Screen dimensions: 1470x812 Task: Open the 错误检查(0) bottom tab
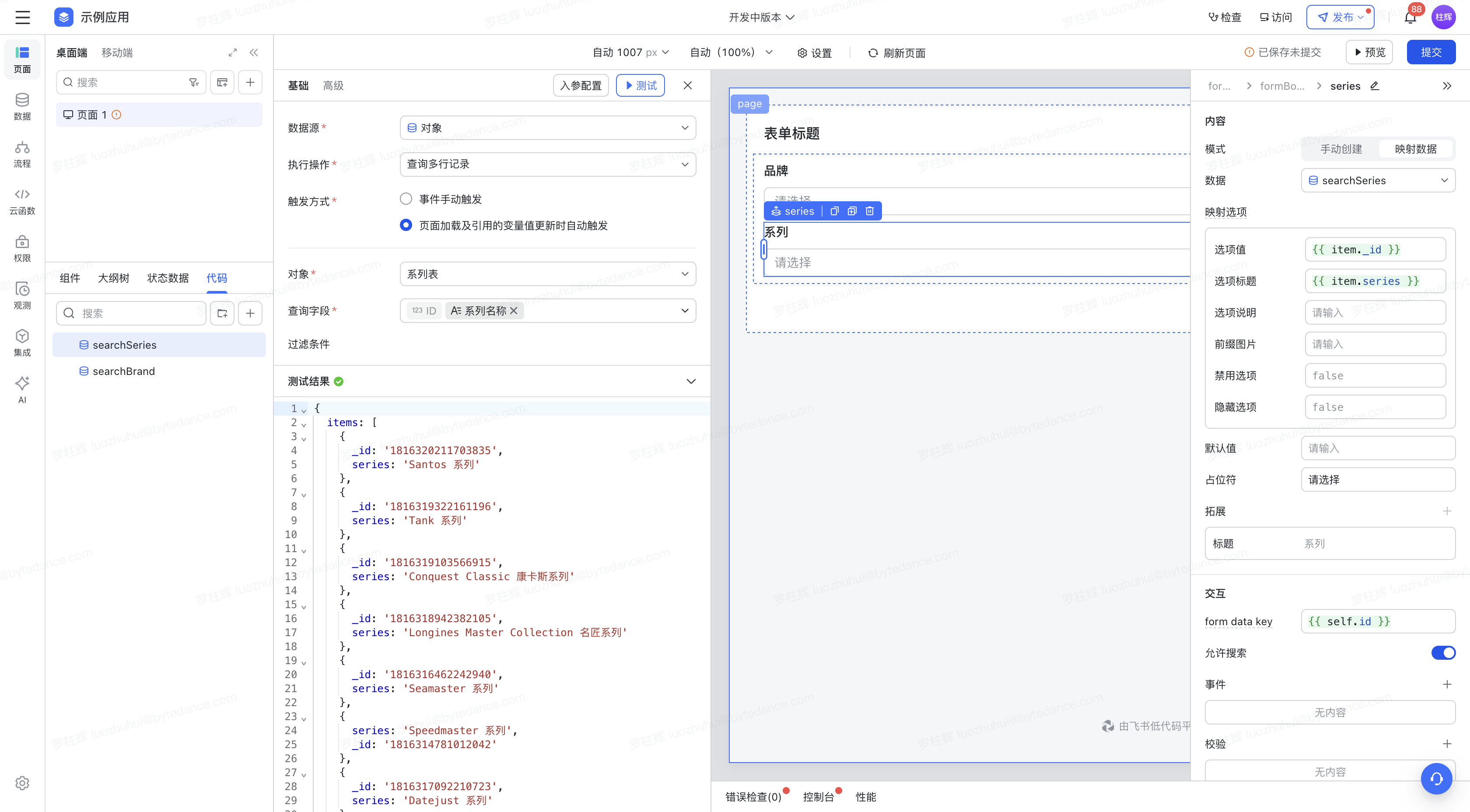pos(753,797)
